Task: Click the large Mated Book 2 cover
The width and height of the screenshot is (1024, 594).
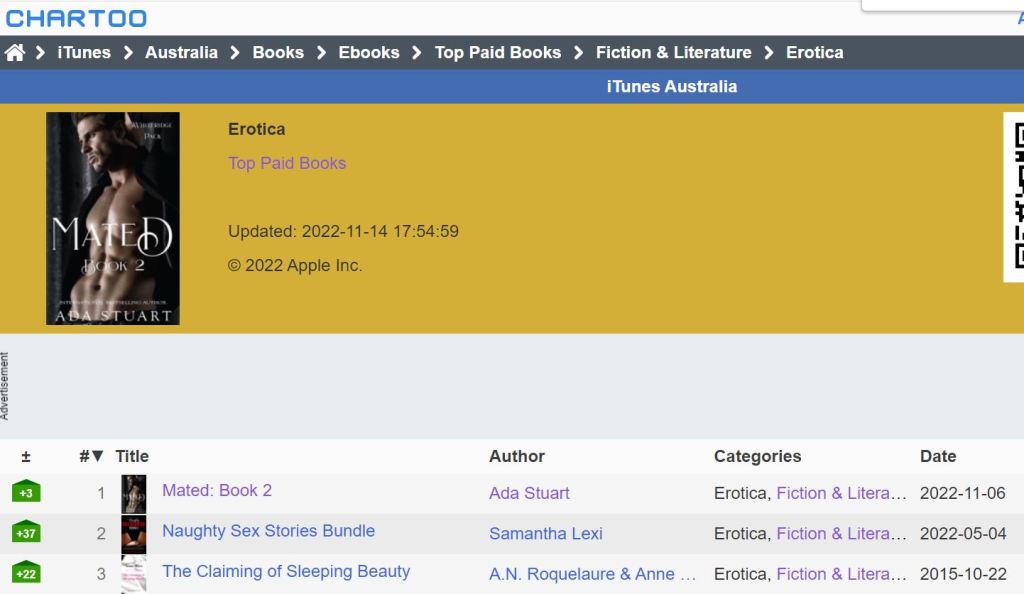Action: tap(113, 218)
